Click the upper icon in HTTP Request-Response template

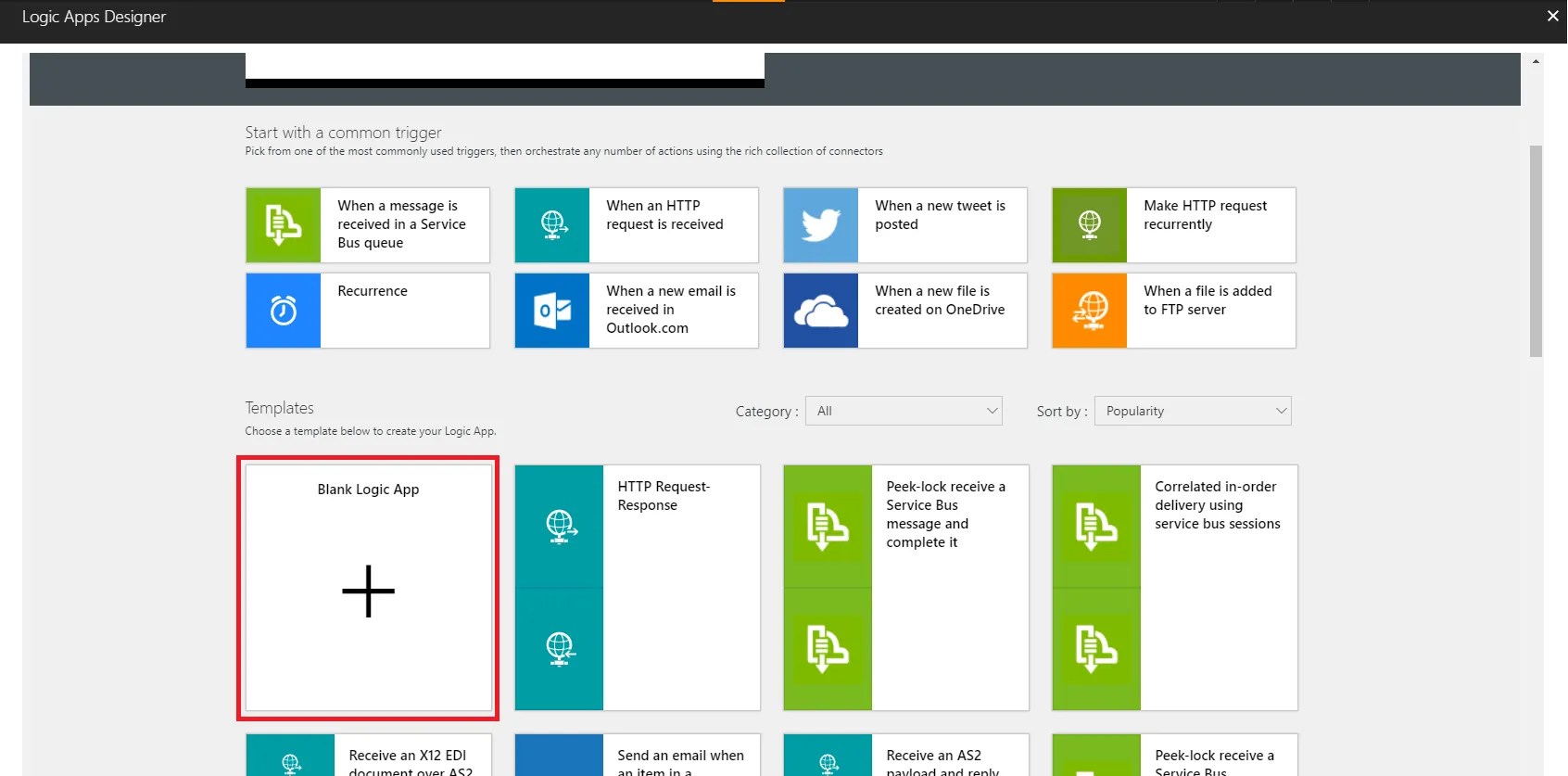tap(560, 527)
